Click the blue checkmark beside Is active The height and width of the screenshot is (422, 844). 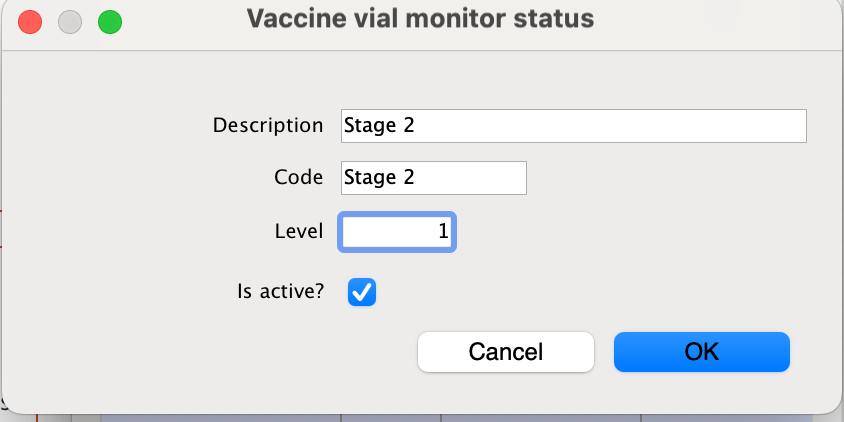[362, 292]
